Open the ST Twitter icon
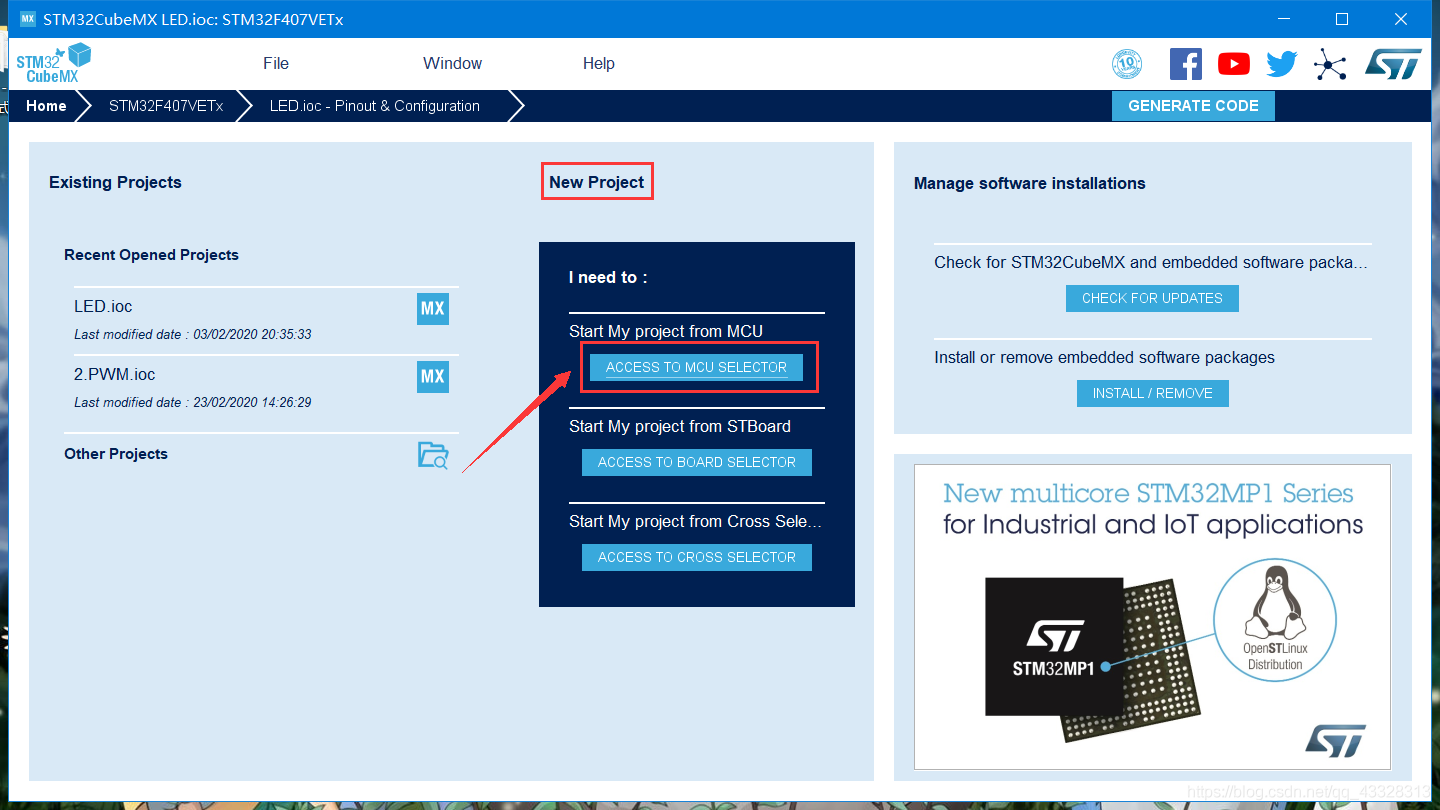 [x=1282, y=64]
